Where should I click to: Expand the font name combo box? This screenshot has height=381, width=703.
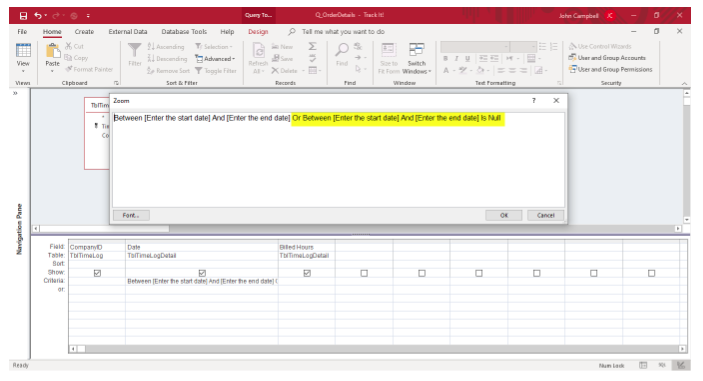point(506,47)
